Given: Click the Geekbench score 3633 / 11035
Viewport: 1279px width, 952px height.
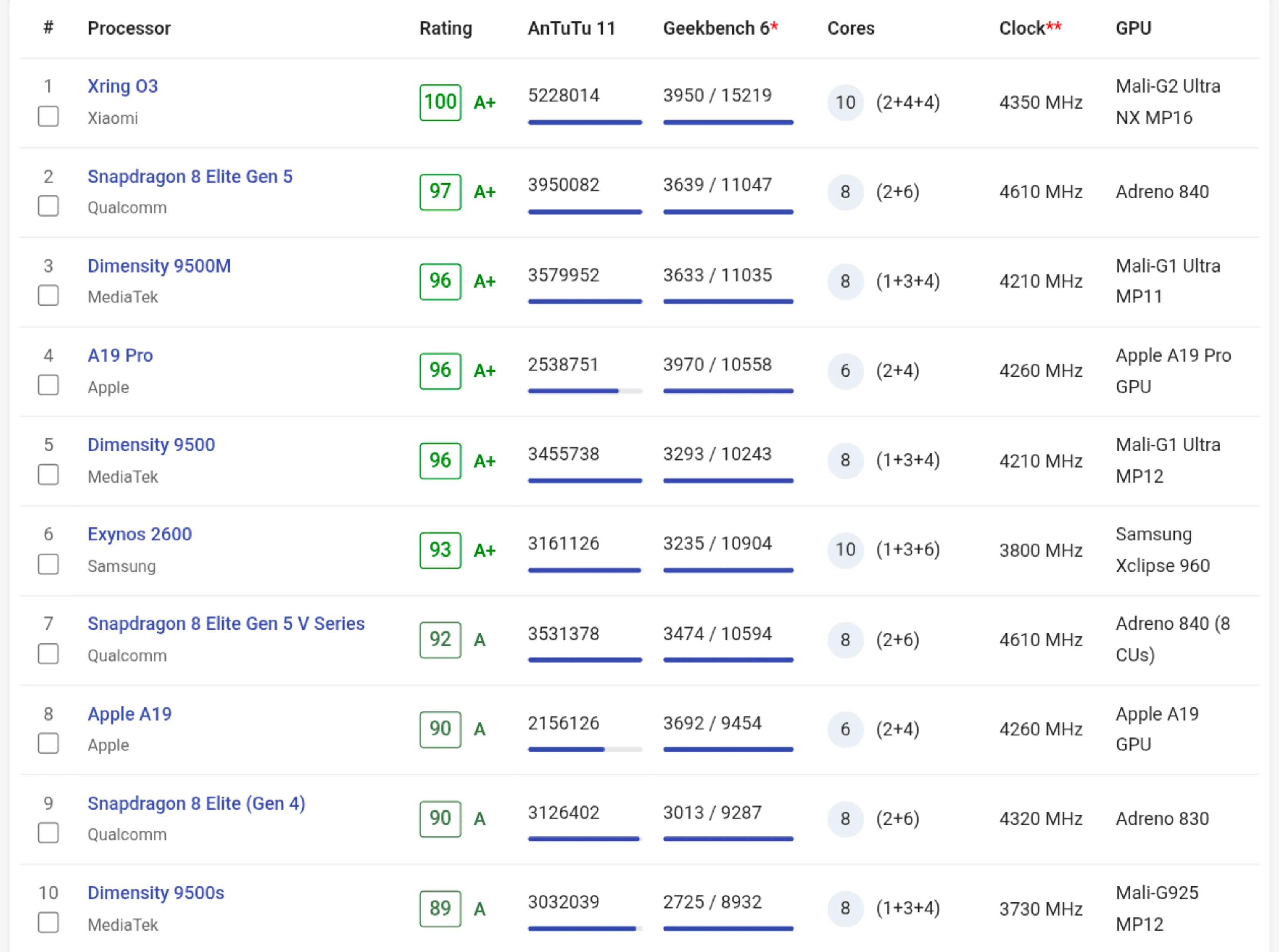Looking at the screenshot, I should tap(717, 275).
